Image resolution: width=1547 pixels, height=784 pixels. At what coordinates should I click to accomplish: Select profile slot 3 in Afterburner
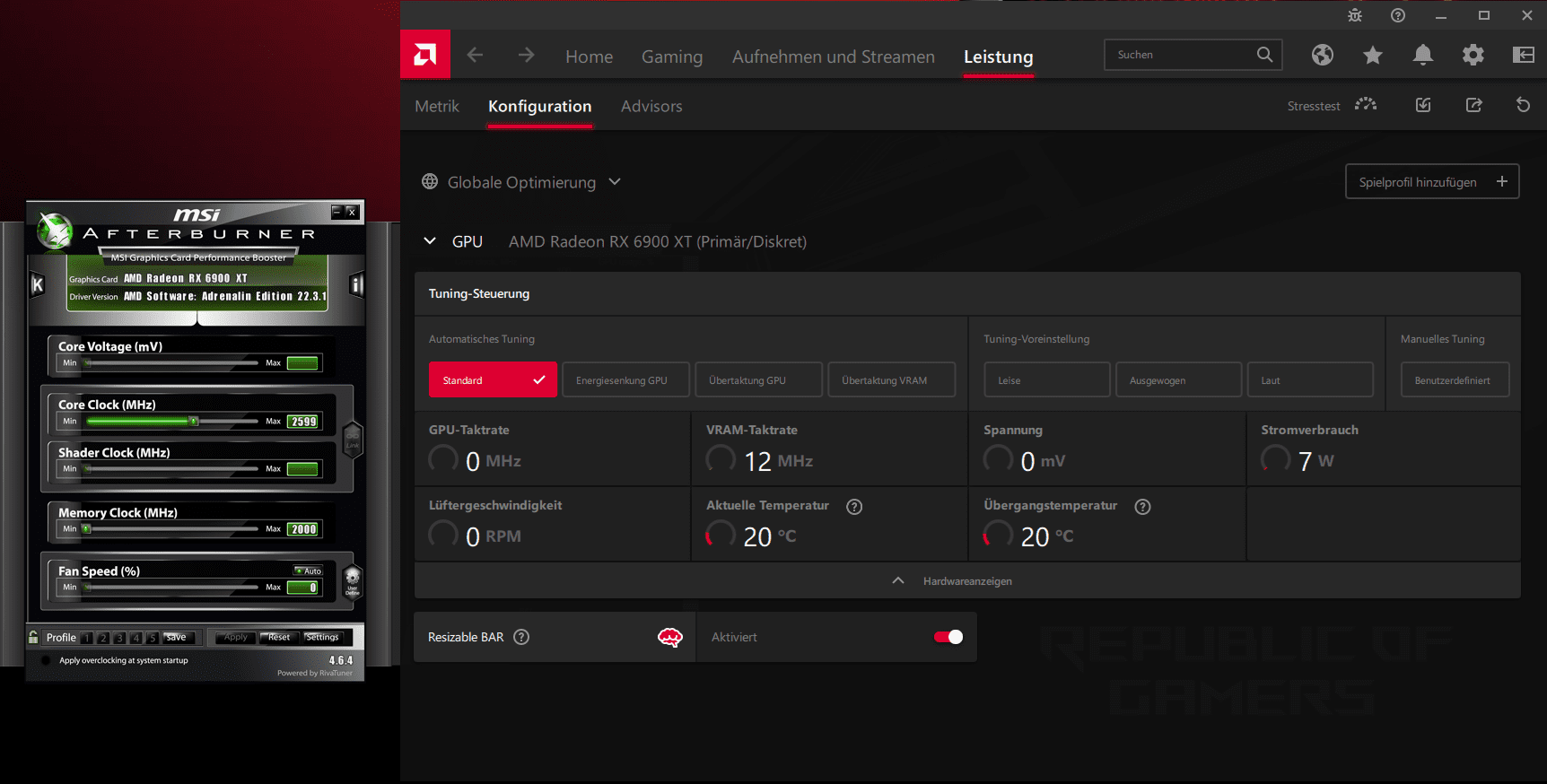[119, 638]
